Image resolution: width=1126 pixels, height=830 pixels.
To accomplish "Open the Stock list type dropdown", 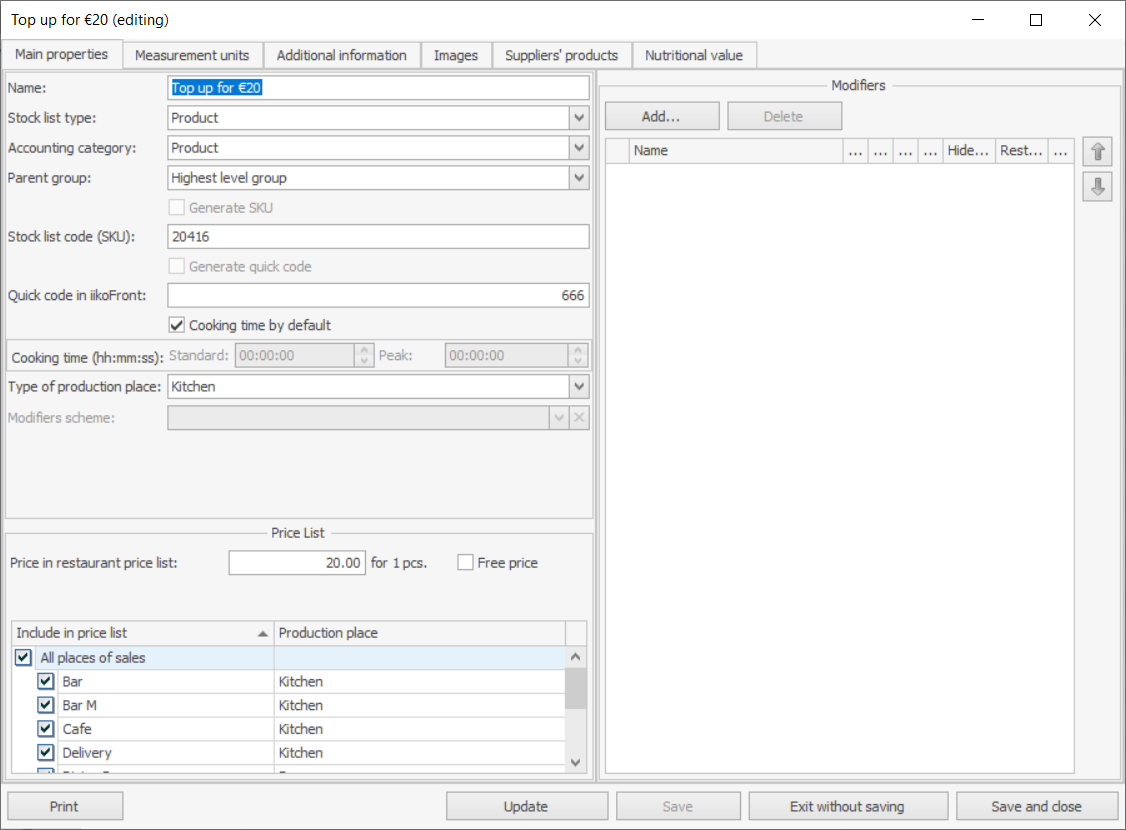I will click(579, 118).
